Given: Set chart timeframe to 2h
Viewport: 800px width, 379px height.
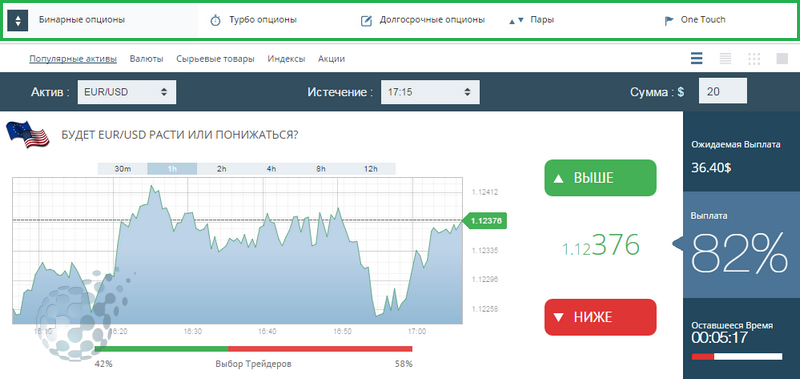Looking at the screenshot, I should pos(221,169).
